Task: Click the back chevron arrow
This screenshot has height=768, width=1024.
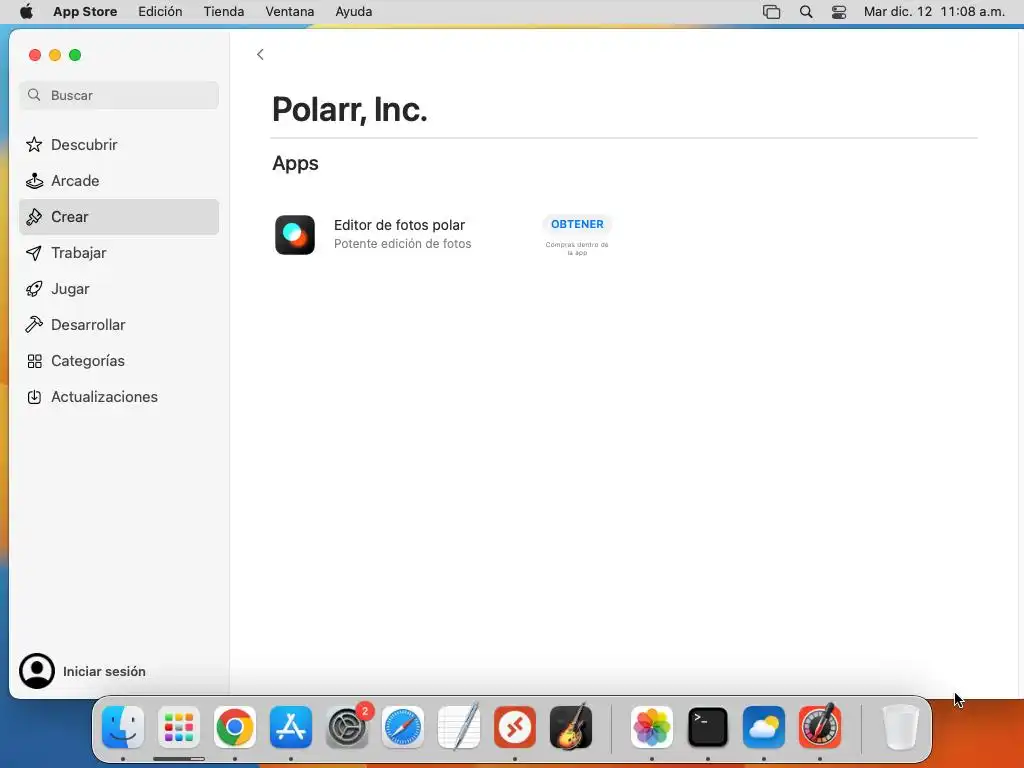Action: 260,54
